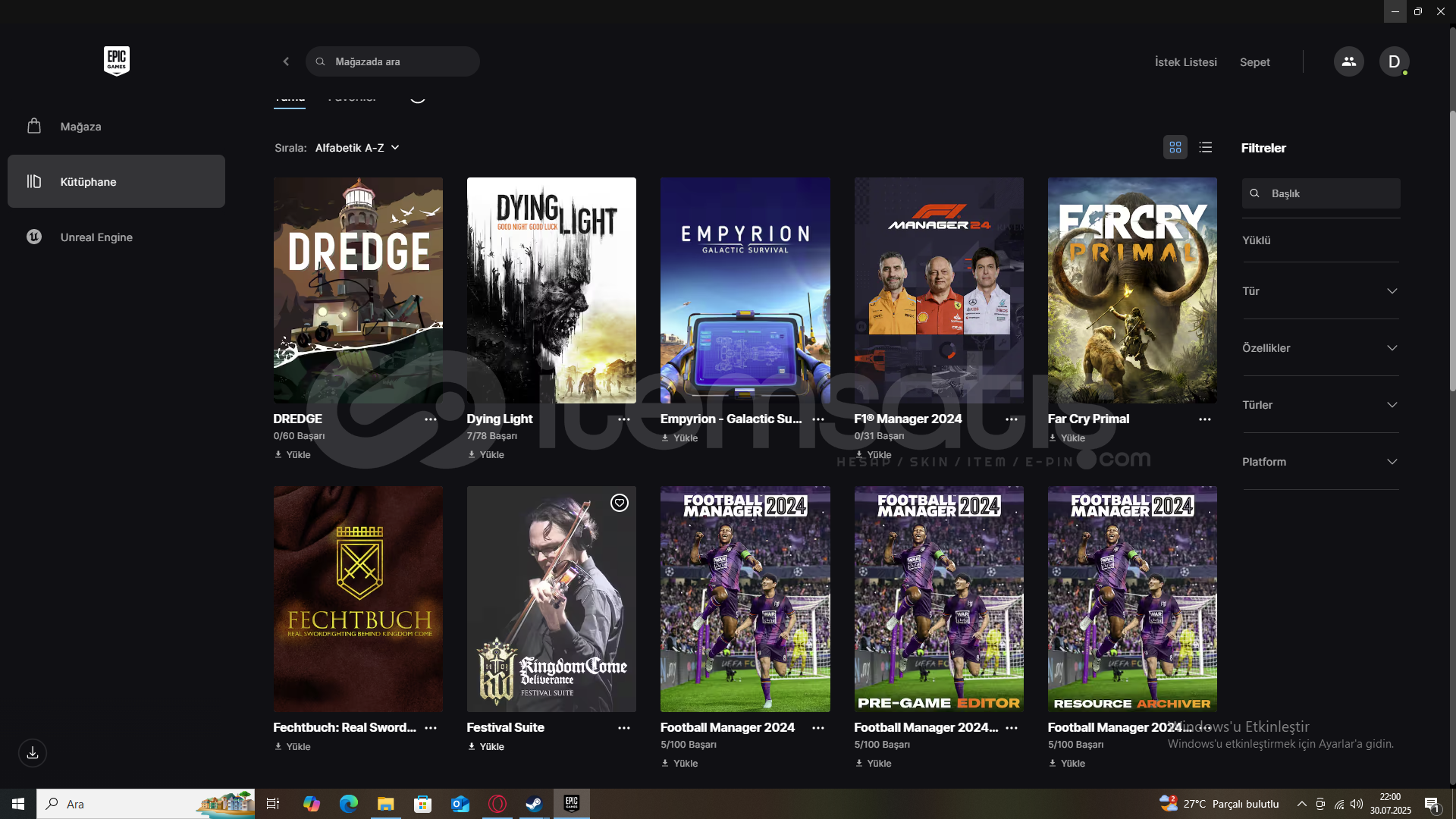1456x819 pixels.
Task: Open options for Empyrion - Galactic Survival
Action: coord(818,419)
